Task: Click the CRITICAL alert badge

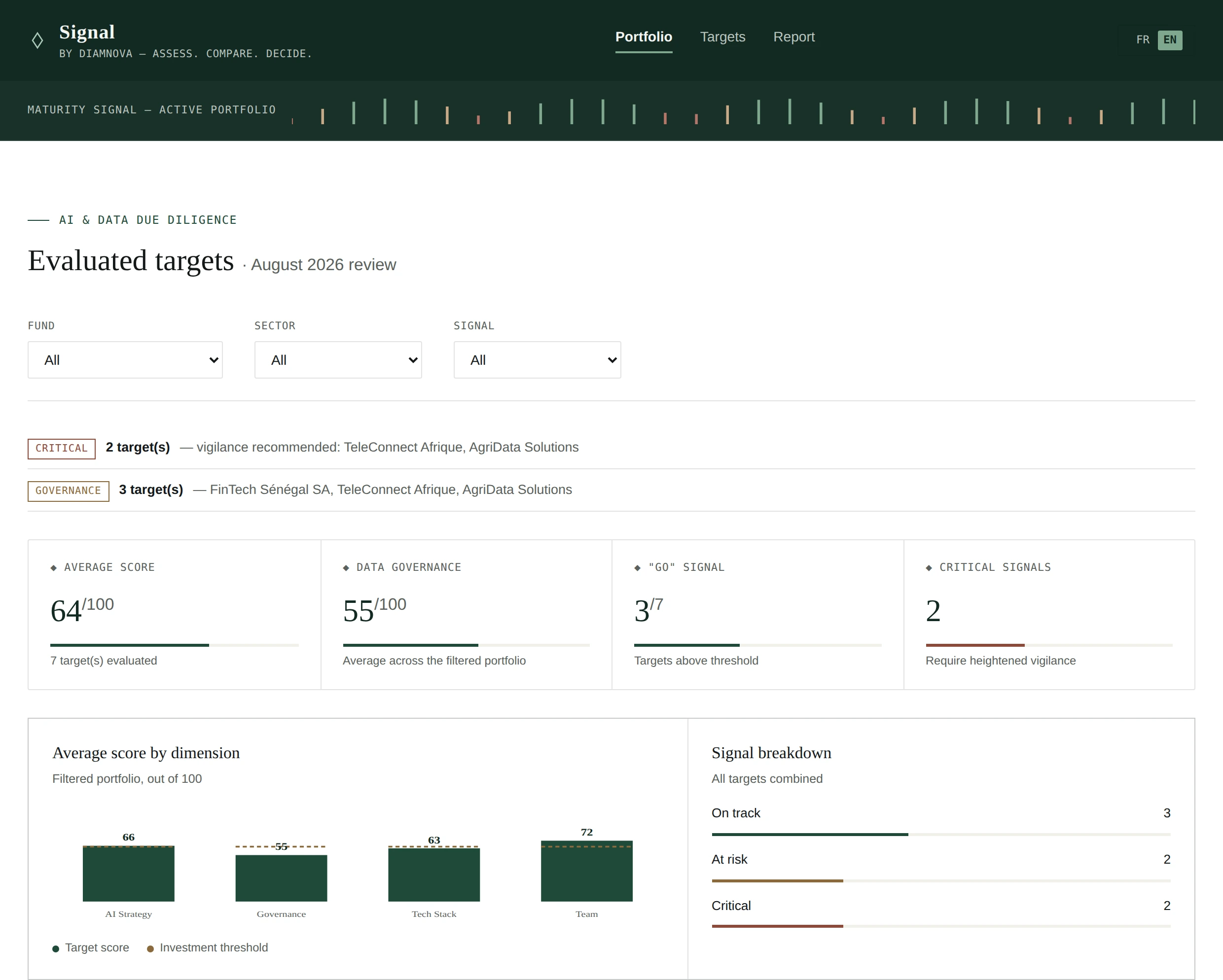Action: click(x=61, y=448)
